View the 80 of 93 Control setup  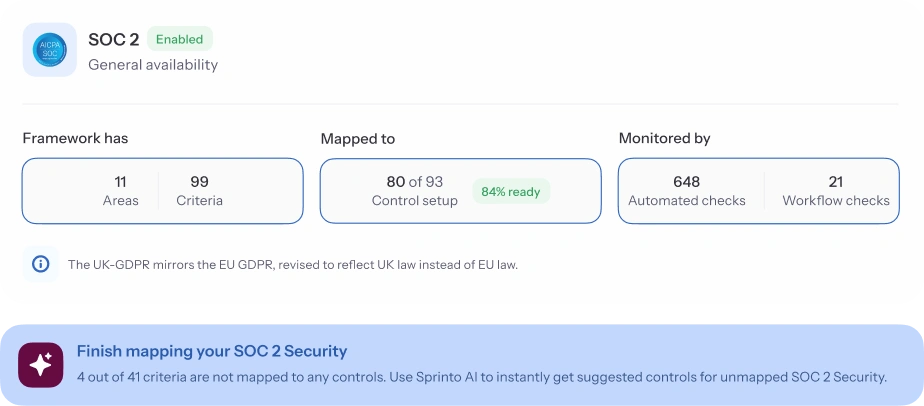click(414, 191)
